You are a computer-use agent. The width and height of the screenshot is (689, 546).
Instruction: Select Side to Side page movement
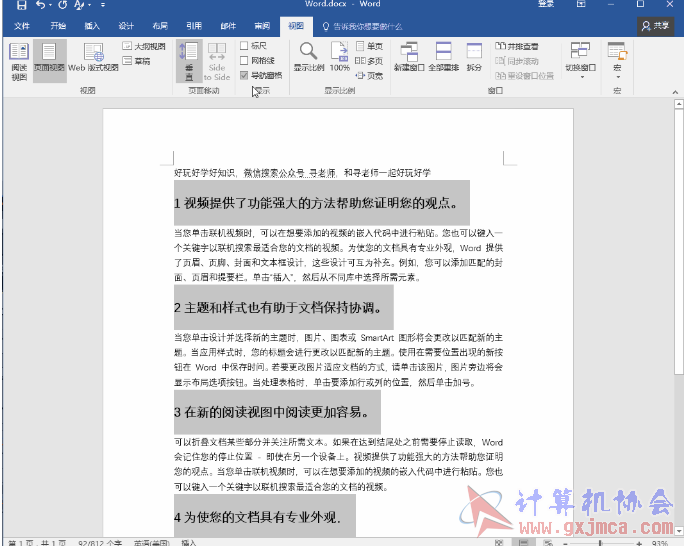tap(217, 61)
